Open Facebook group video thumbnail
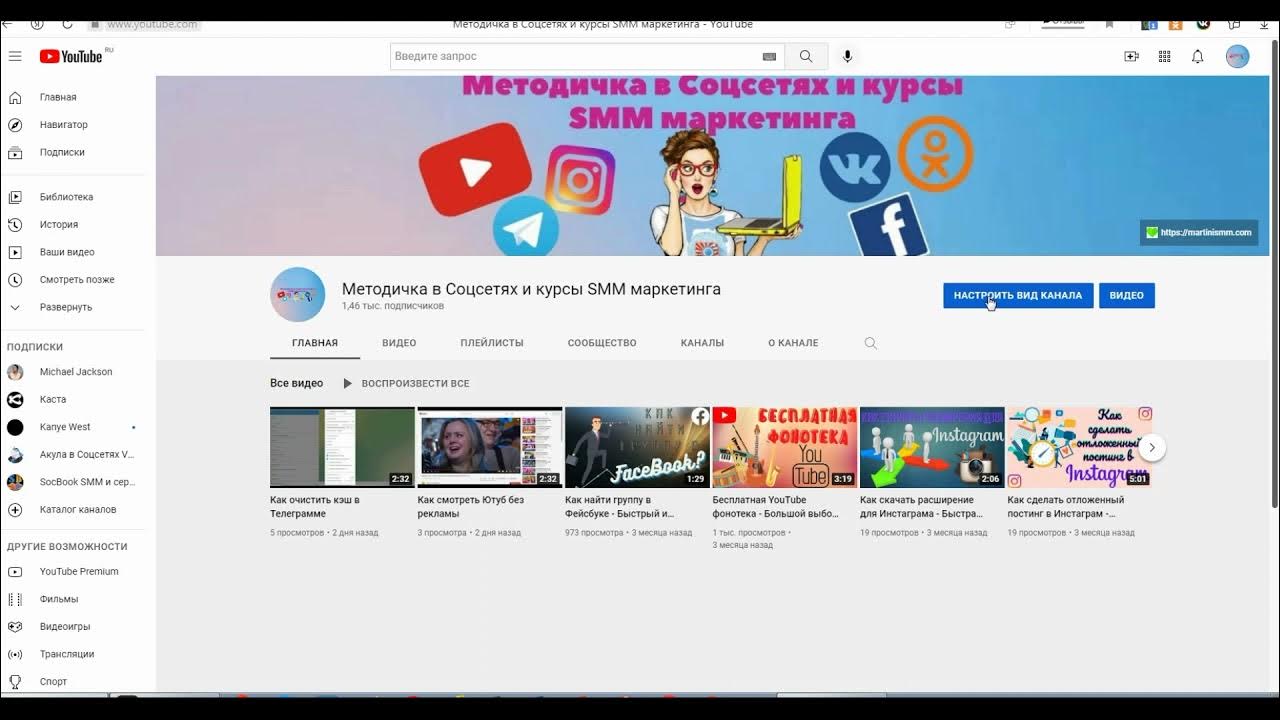 pyautogui.click(x=637, y=447)
